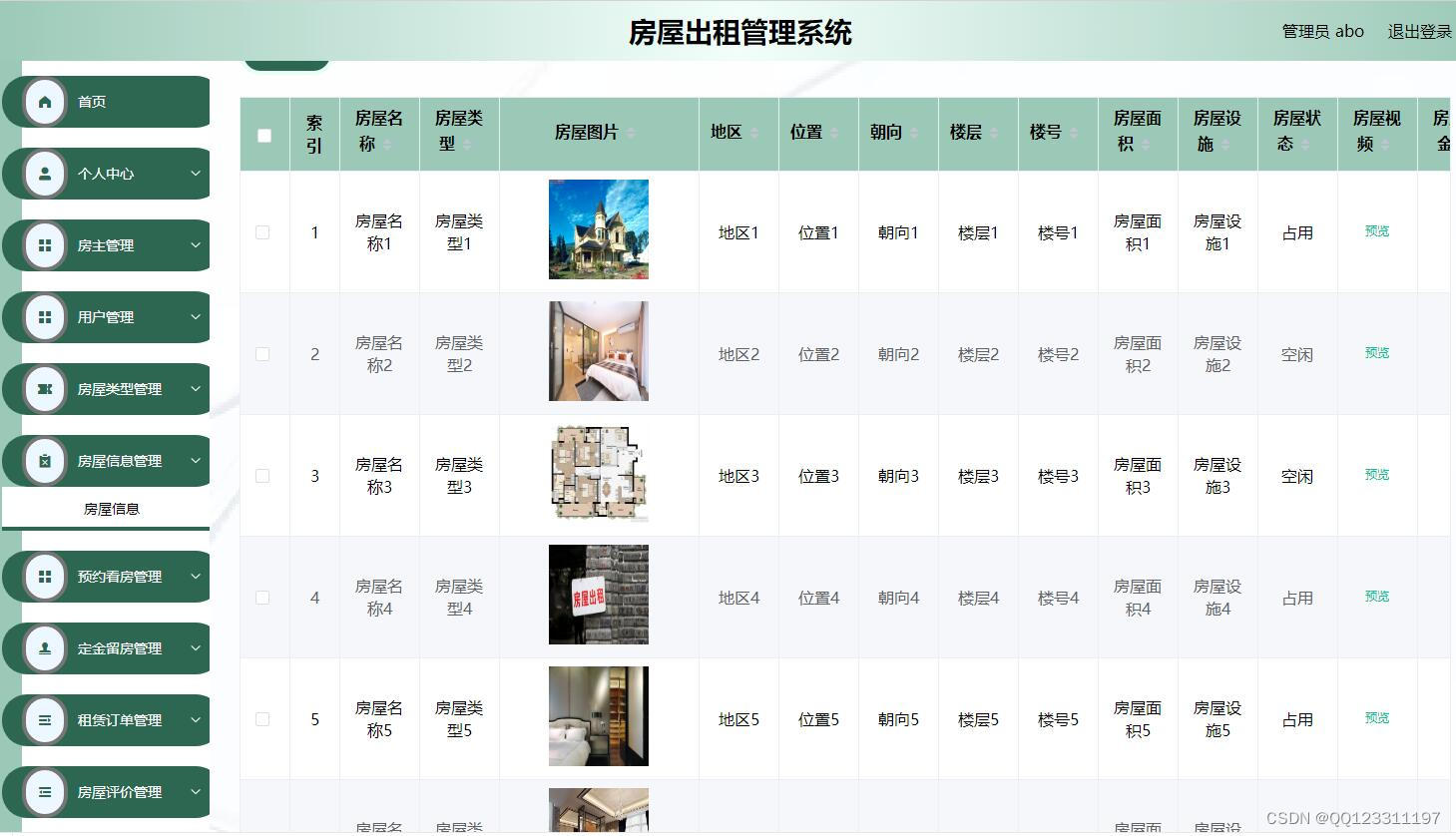Click the person icon for 个人中心
The width and height of the screenshot is (1456, 836).
coord(45,174)
